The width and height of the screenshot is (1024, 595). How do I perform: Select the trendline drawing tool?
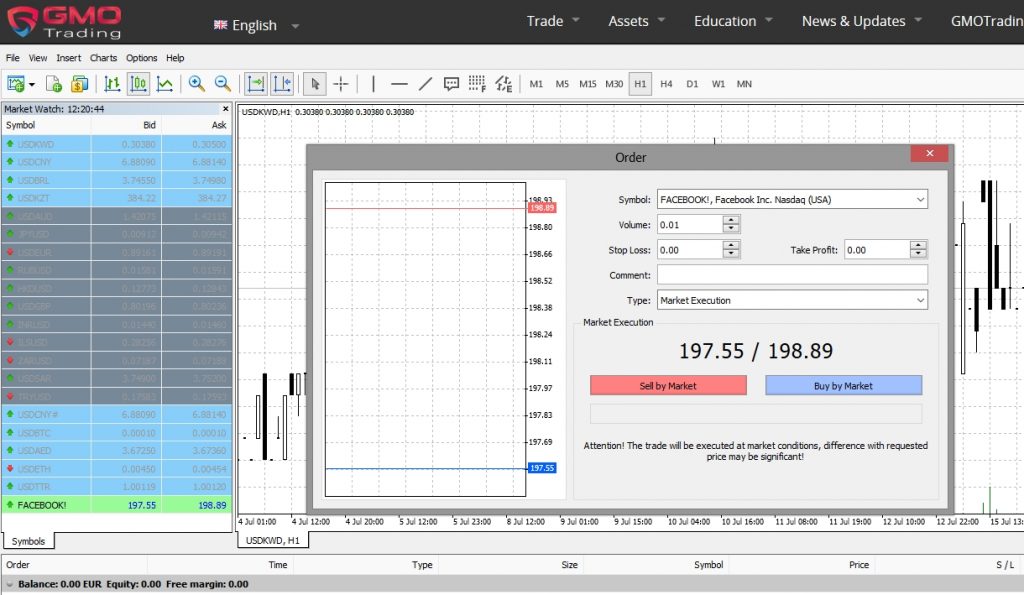point(425,84)
